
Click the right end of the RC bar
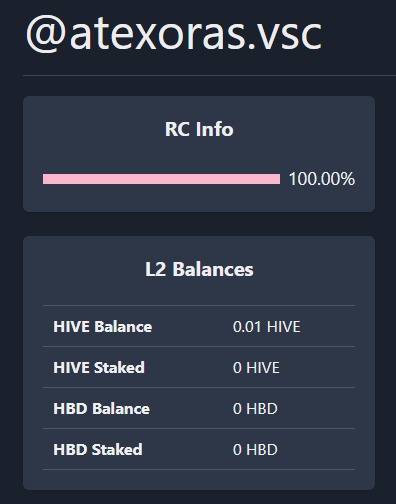(277, 179)
